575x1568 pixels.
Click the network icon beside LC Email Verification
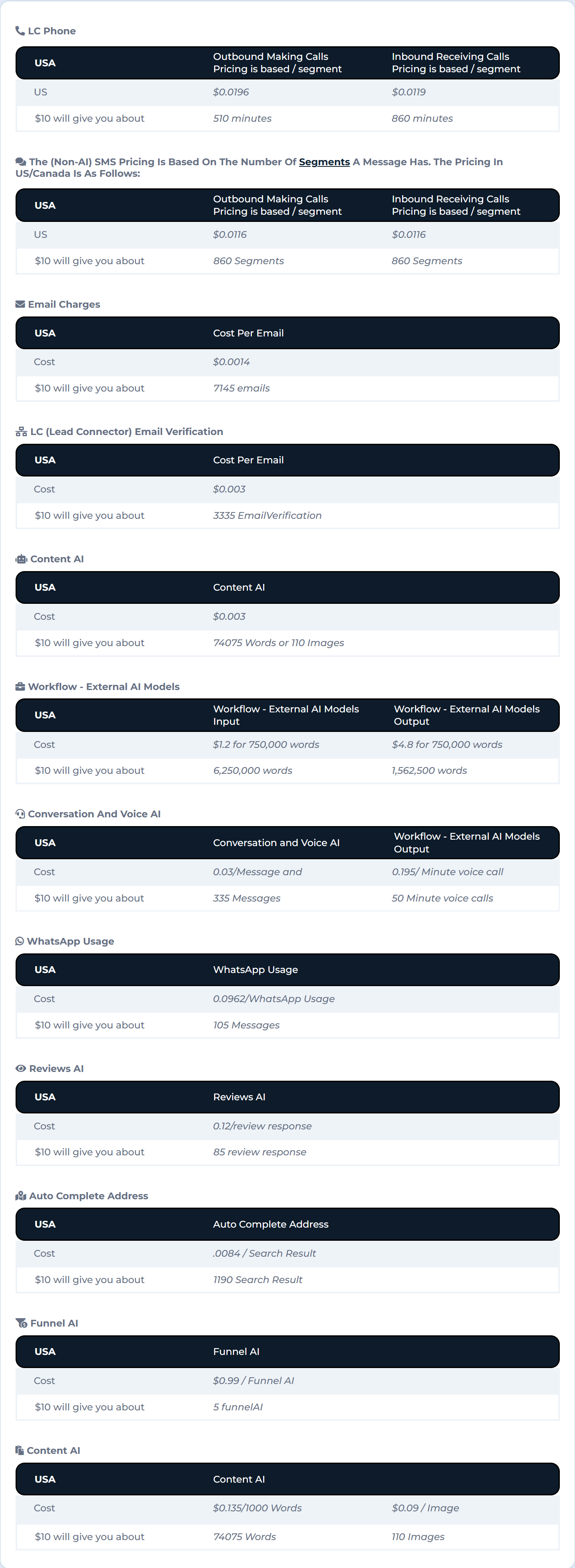21,431
